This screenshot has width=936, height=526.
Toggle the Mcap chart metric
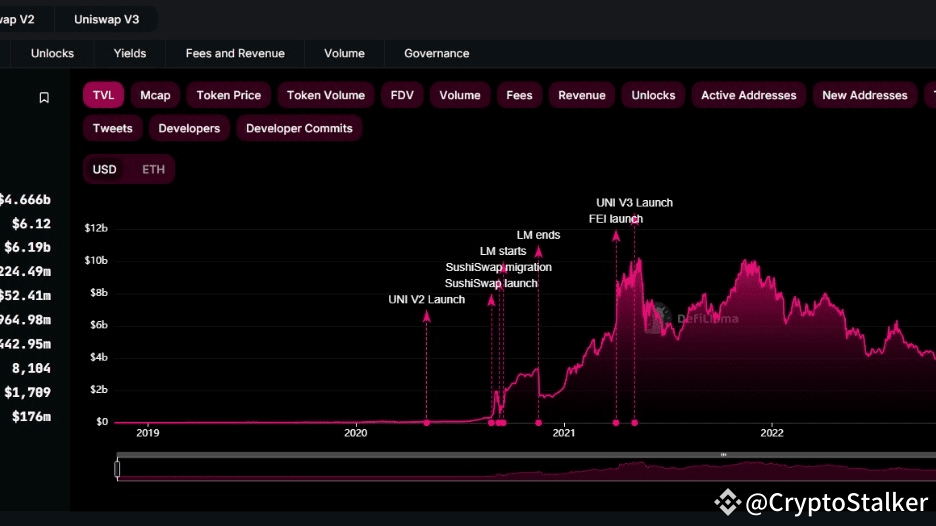155,95
